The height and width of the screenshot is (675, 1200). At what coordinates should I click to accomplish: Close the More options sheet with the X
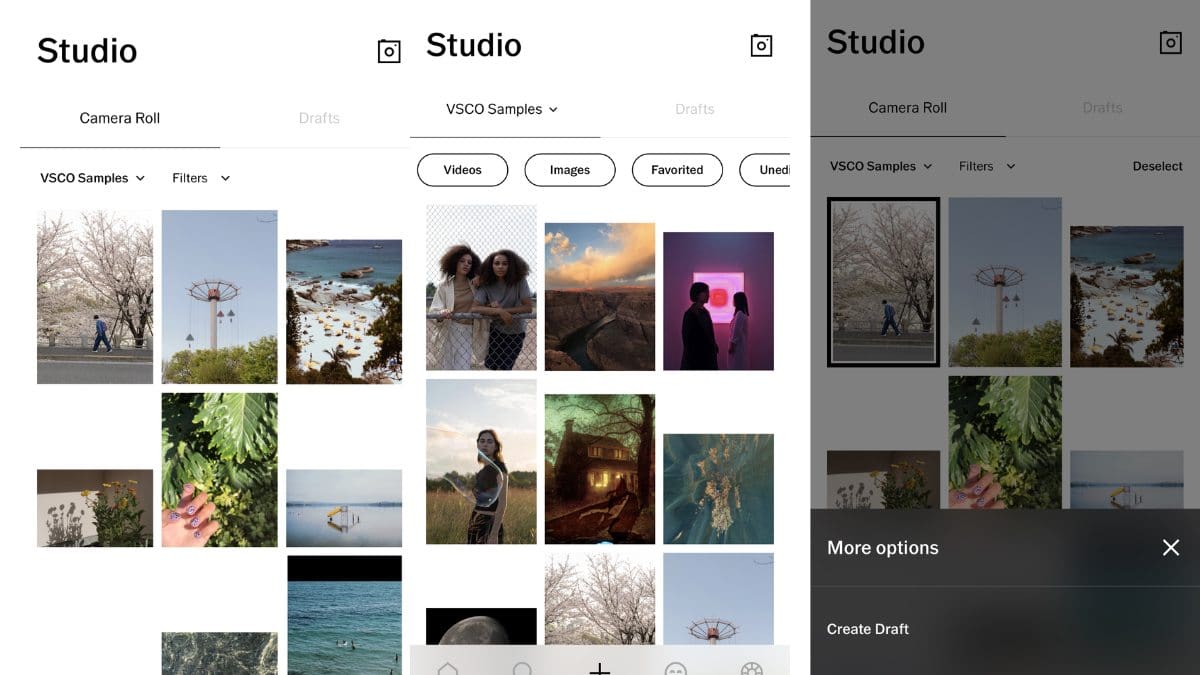(x=1171, y=547)
